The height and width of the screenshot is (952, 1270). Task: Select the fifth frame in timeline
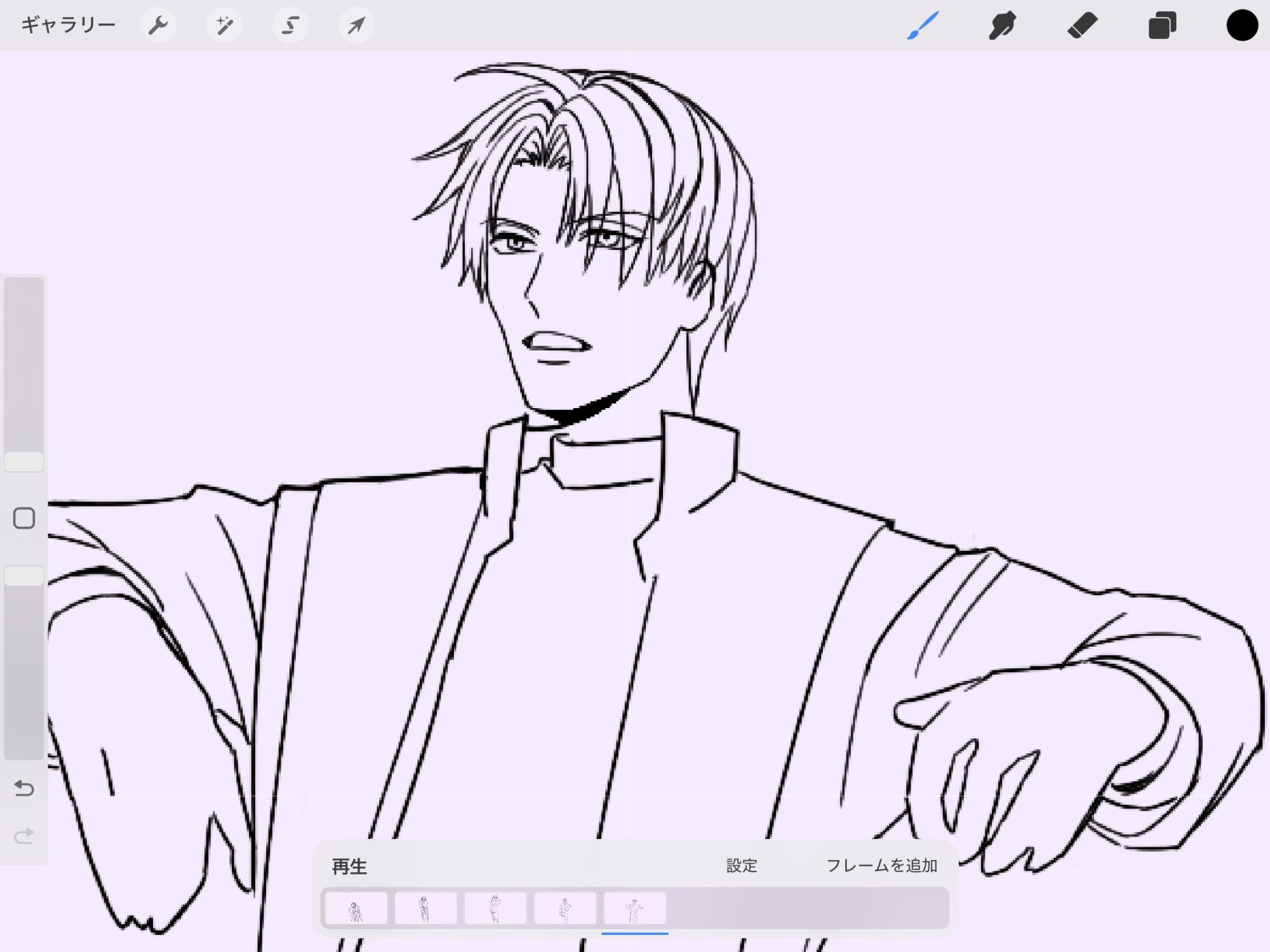click(x=634, y=908)
